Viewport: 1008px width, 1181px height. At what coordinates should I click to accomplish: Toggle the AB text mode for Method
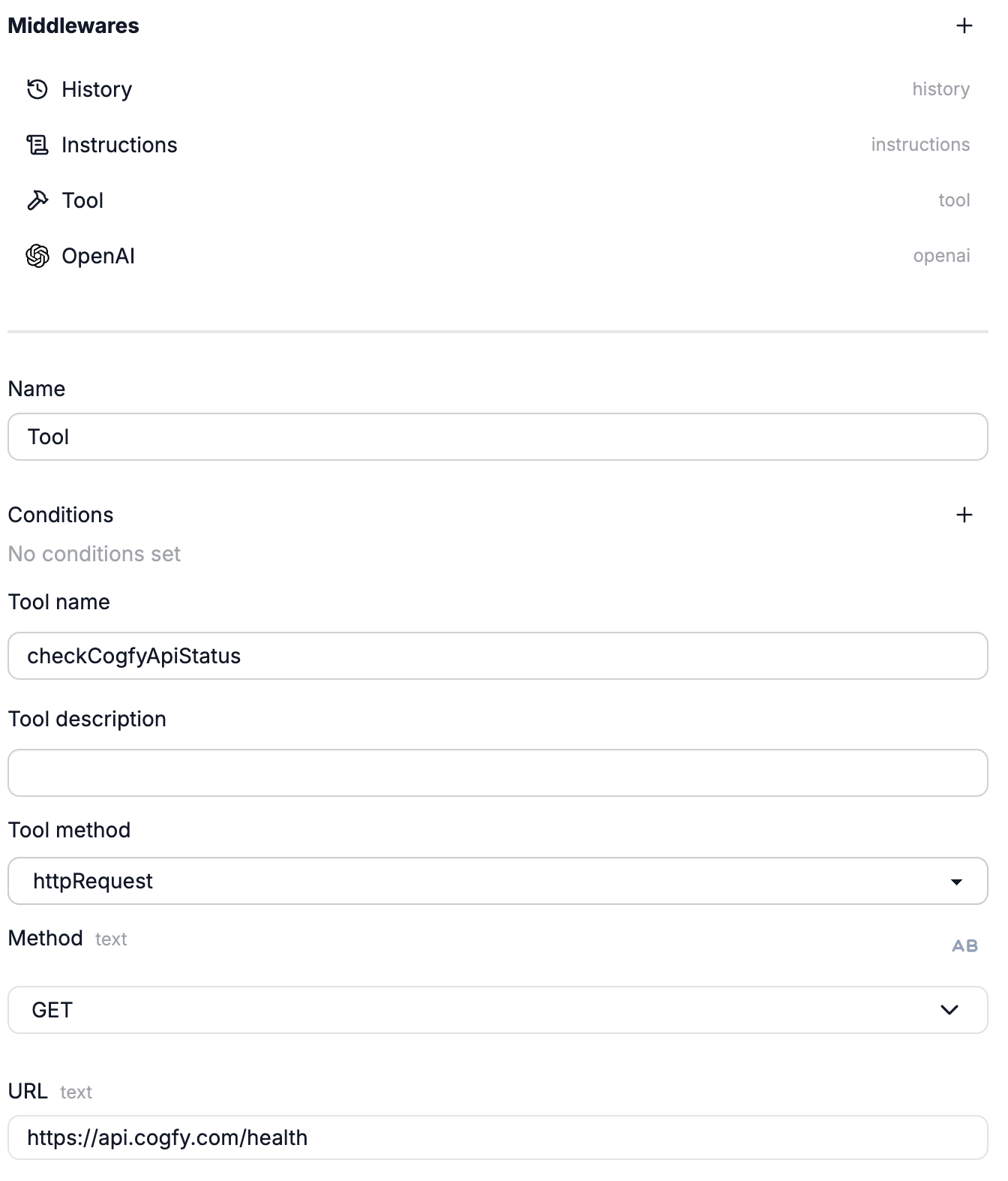pyautogui.click(x=964, y=945)
